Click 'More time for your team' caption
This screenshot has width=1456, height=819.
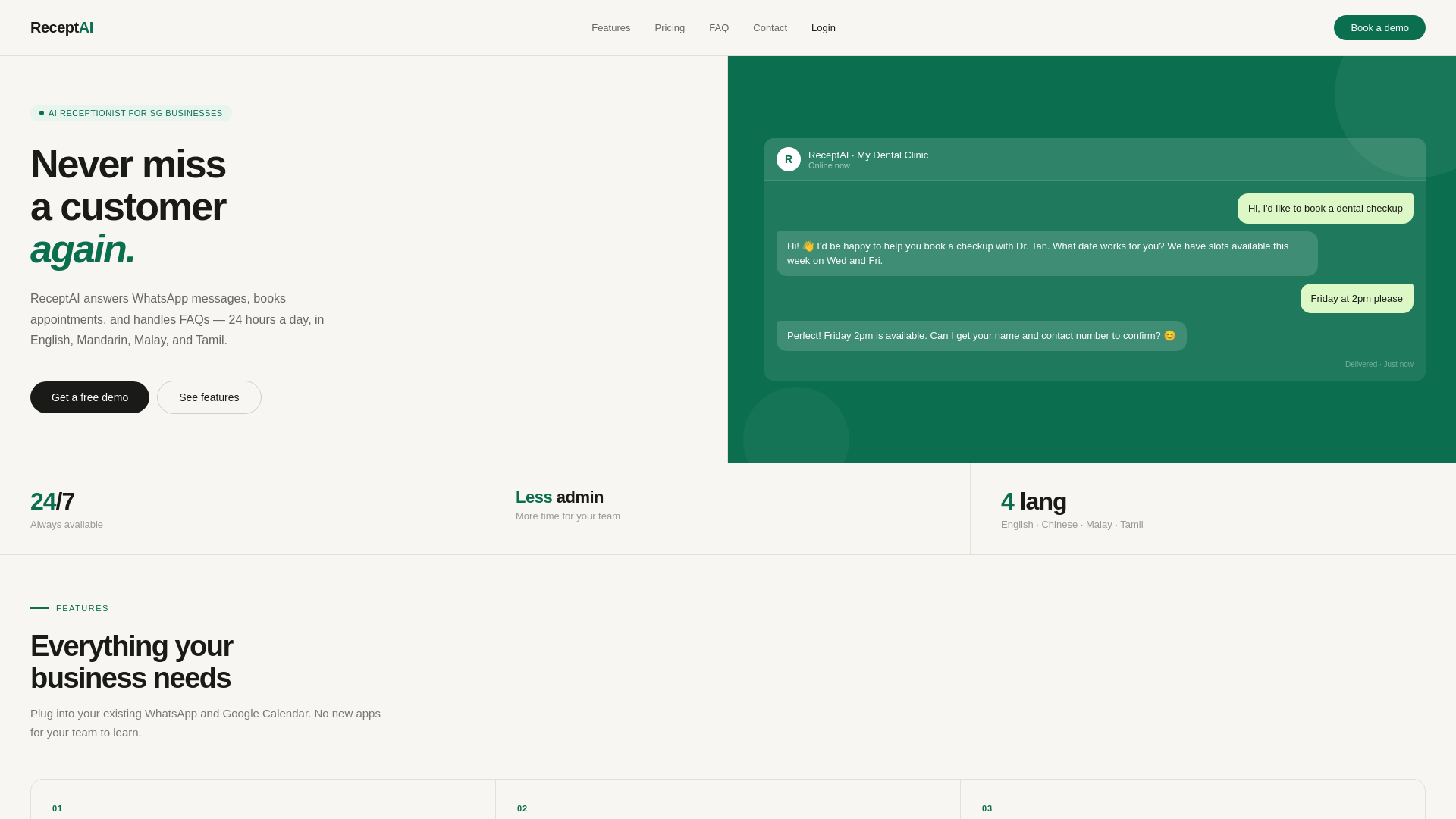tap(568, 516)
